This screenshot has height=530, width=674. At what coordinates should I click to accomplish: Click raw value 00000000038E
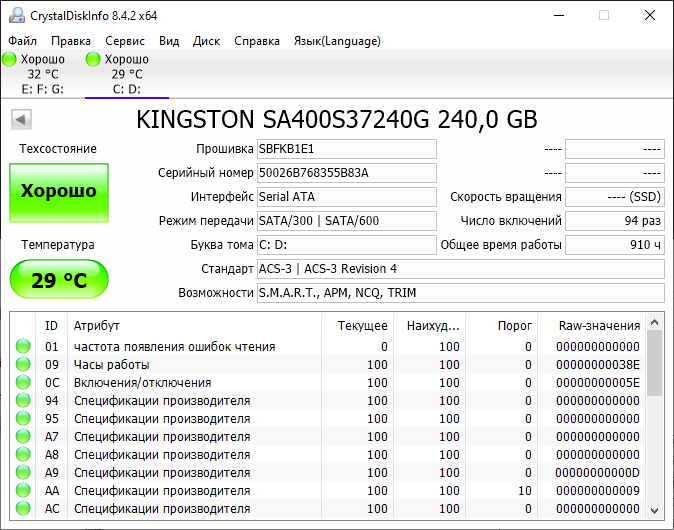[598, 365]
